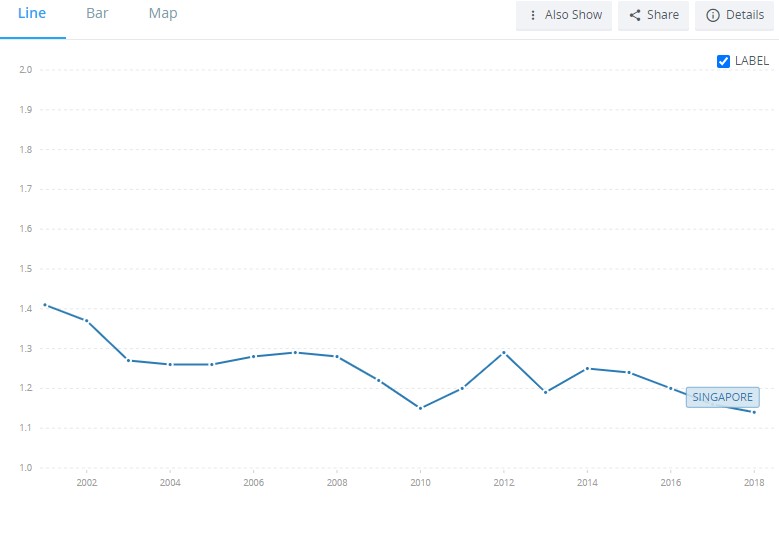779x545 pixels.
Task: Switch to the Map tab
Action: click(x=163, y=14)
